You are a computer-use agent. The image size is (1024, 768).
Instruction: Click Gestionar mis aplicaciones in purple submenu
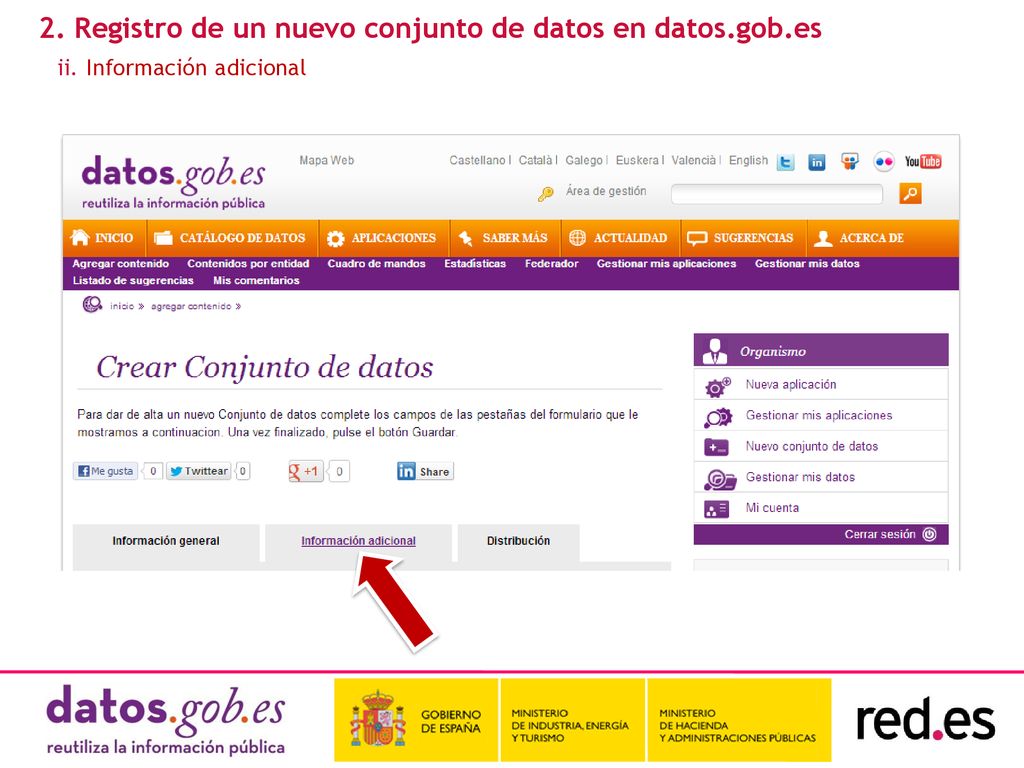tap(666, 264)
